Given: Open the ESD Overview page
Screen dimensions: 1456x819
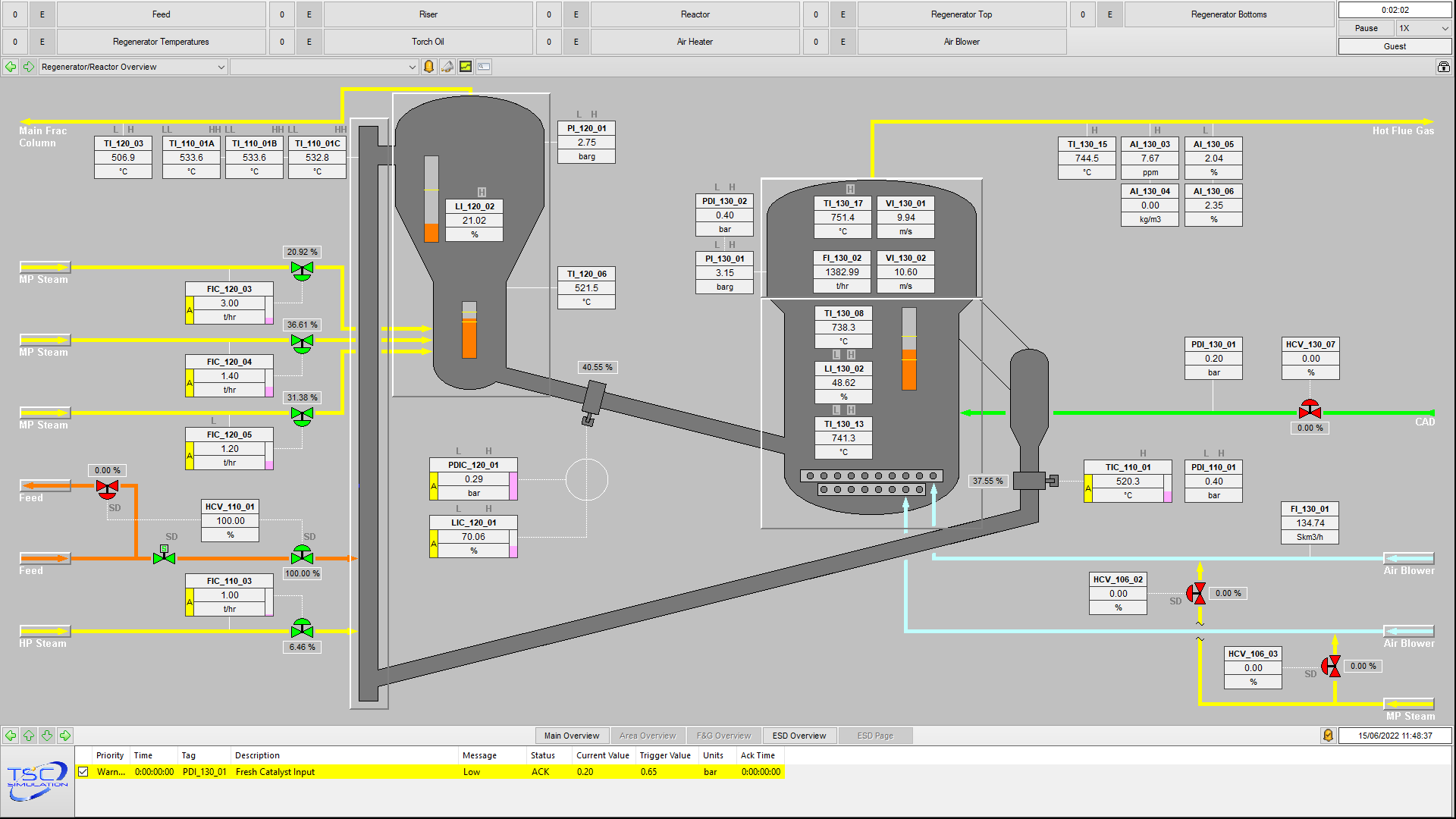Looking at the screenshot, I should pos(799,736).
